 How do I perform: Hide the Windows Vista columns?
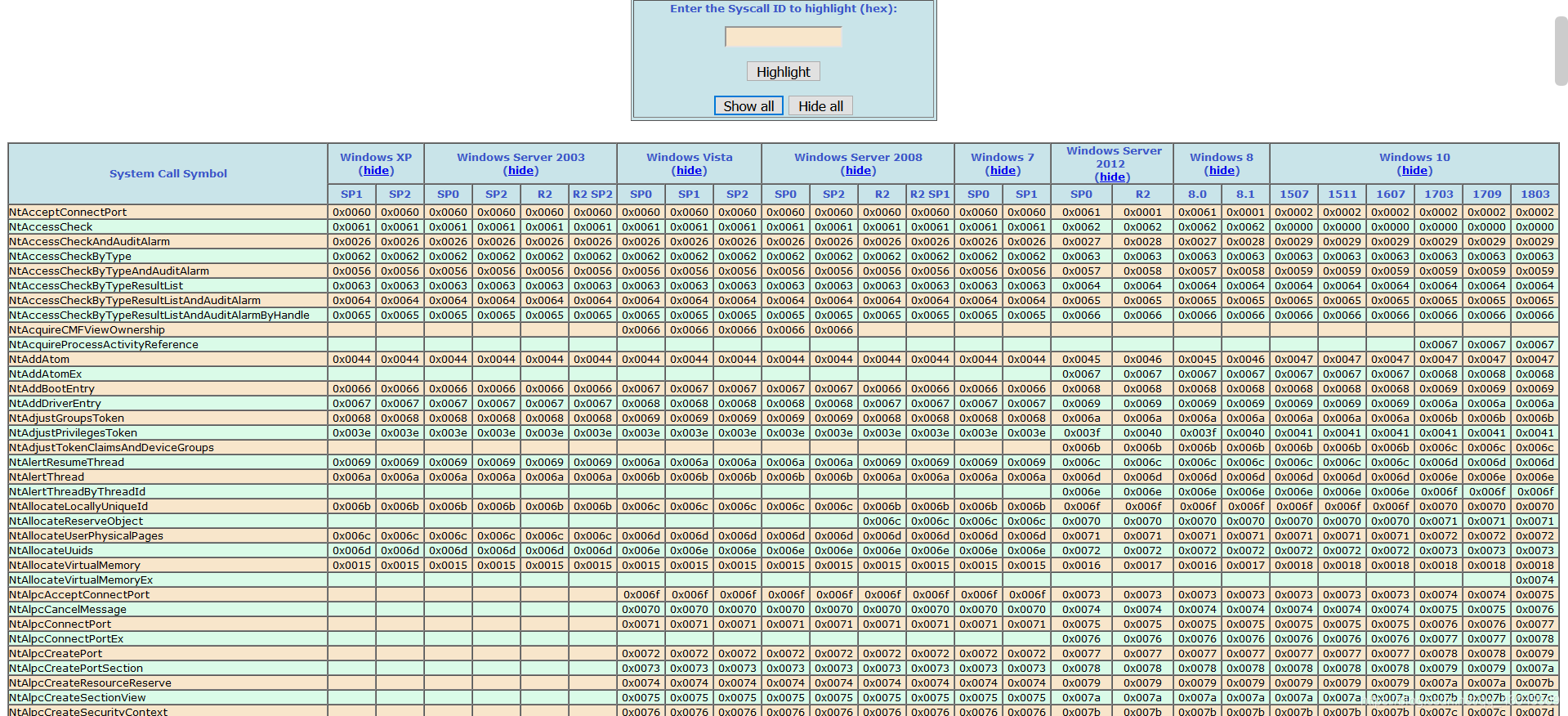click(x=690, y=171)
